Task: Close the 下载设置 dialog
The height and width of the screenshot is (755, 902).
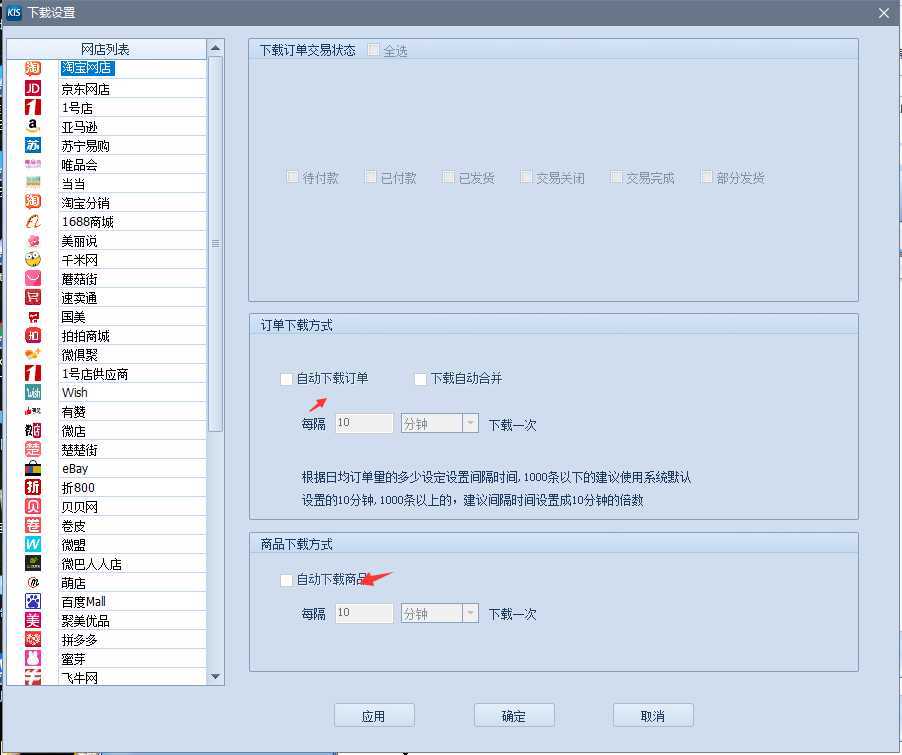Action: [884, 13]
